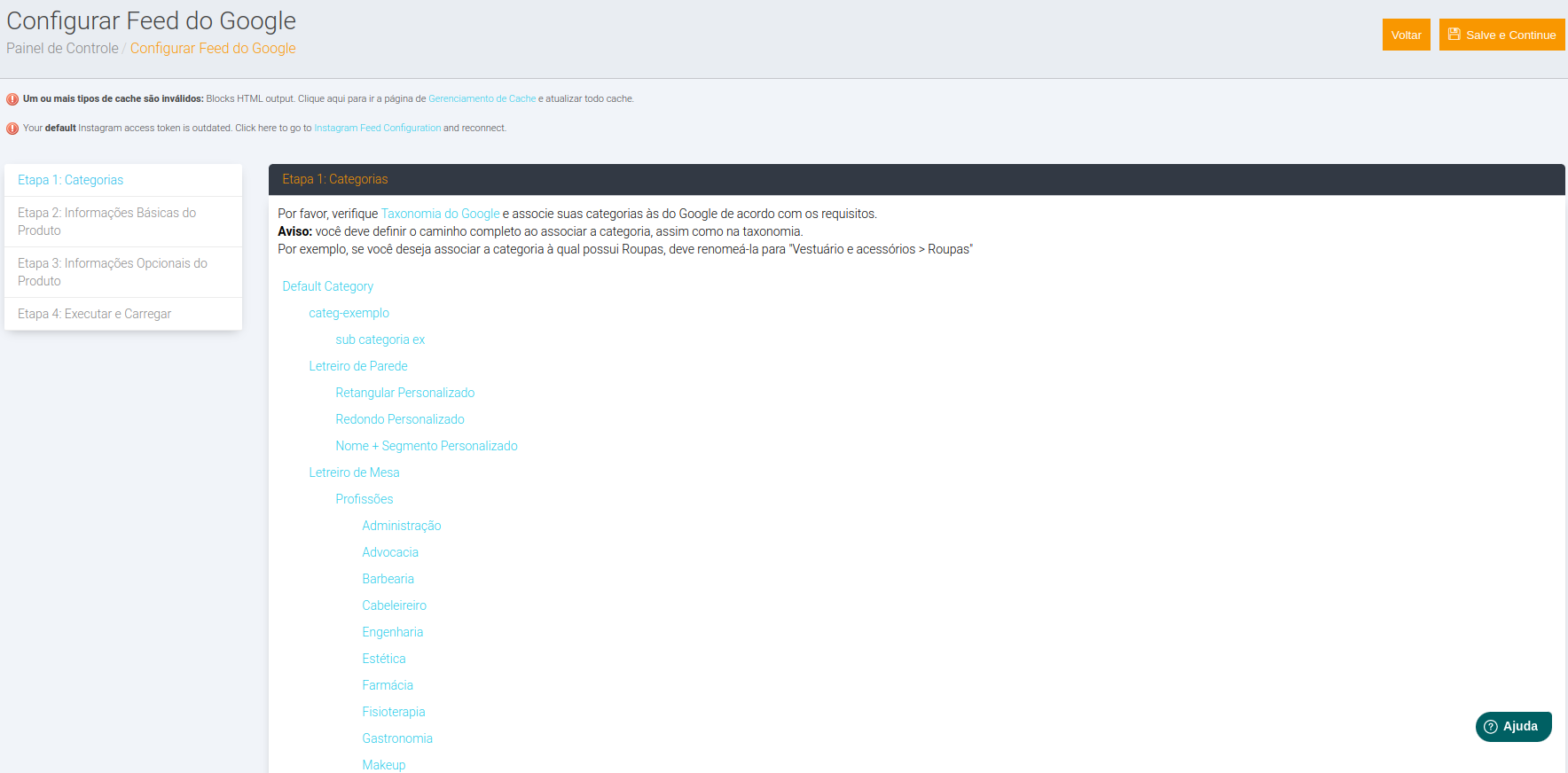1568x773 pixels.
Task: Select the Cabeleireiro category
Action: click(394, 605)
